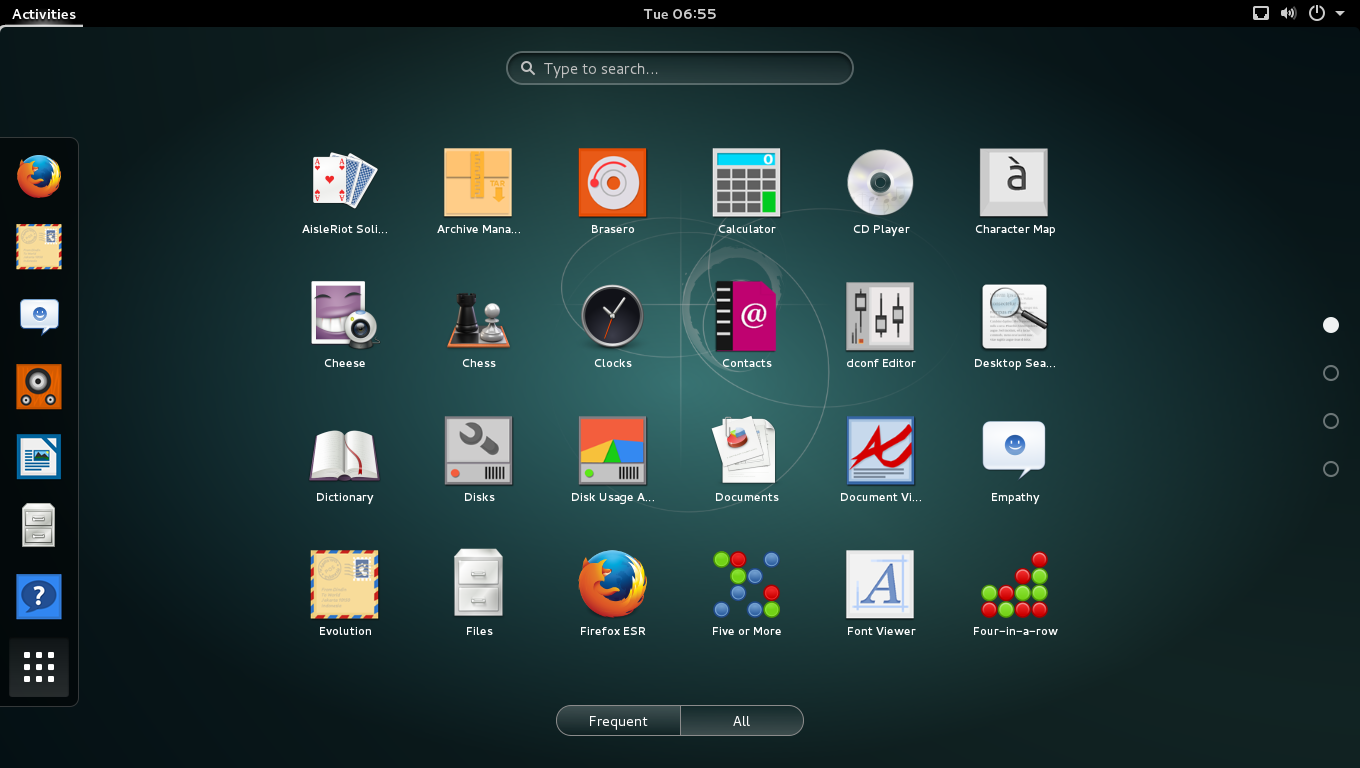1360x768 pixels.
Task: Click the power icon in top bar
Action: click(x=1317, y=14)
